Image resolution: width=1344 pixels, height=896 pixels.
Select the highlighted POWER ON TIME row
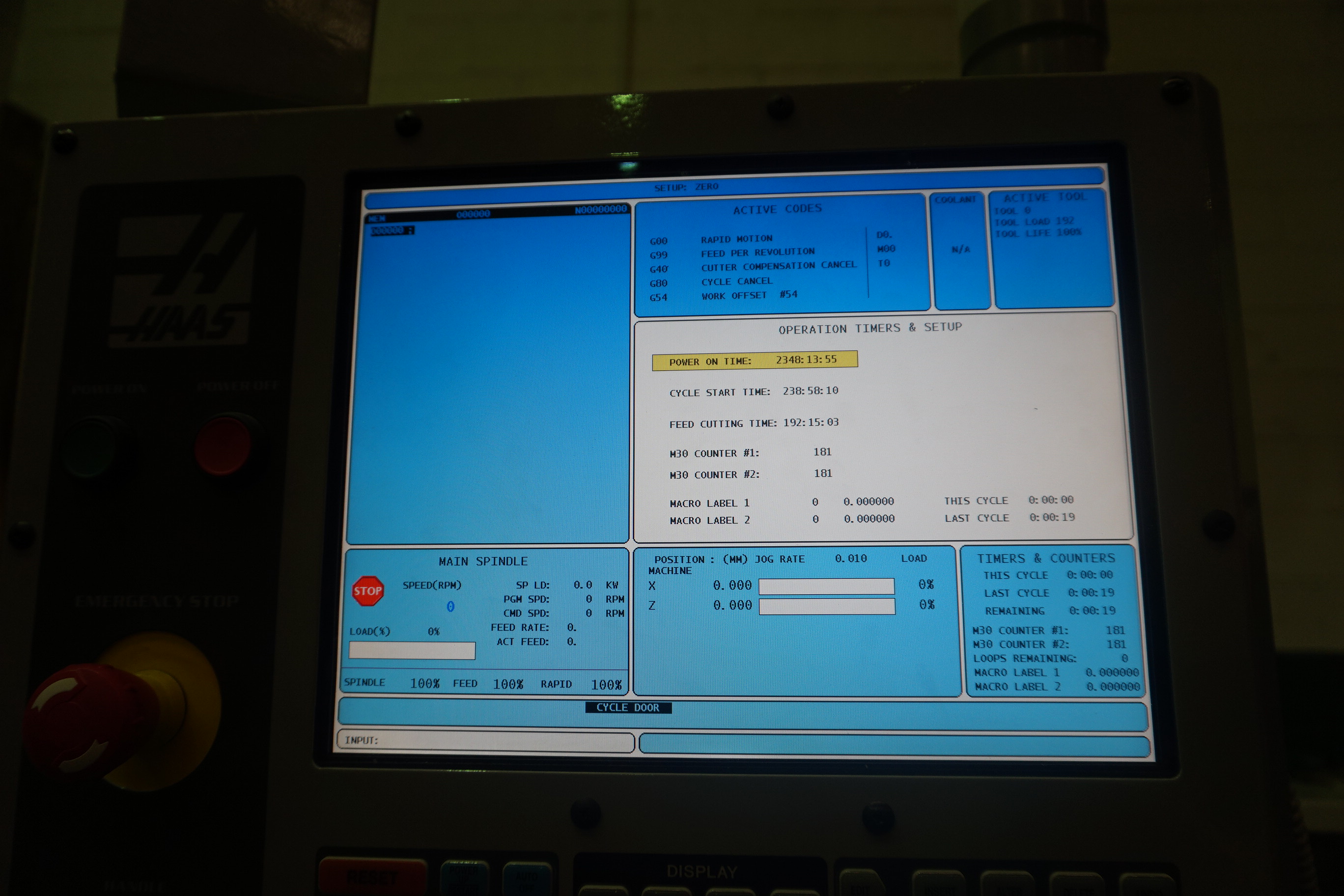[x=755, y=361]
